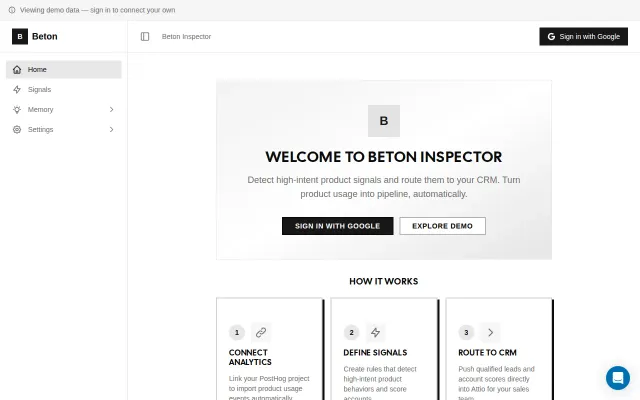This screenshot has width=640, height=400.
Task: Click the 'Viewing demo data' banner text
Action: click(x=98, y=10)
